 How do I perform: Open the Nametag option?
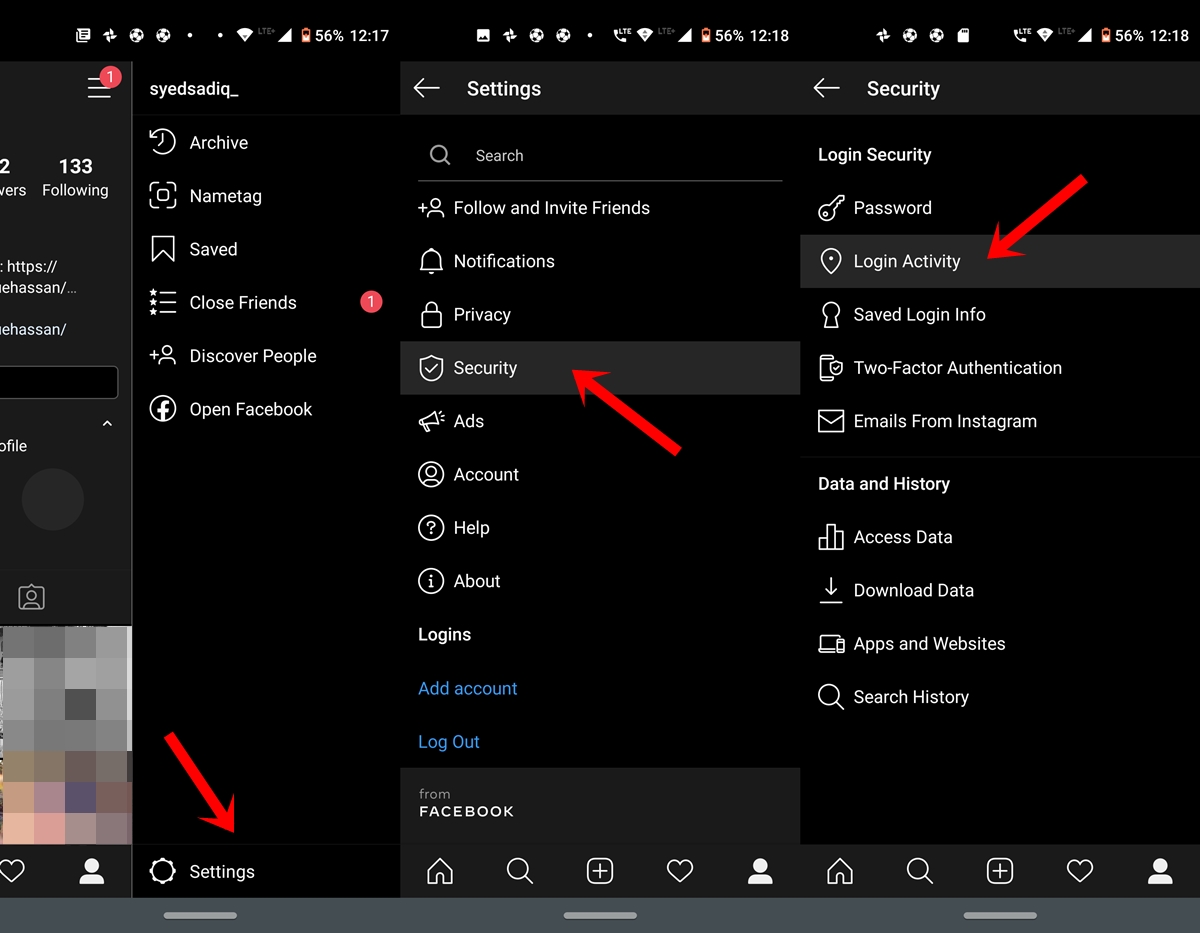(225, 196)
